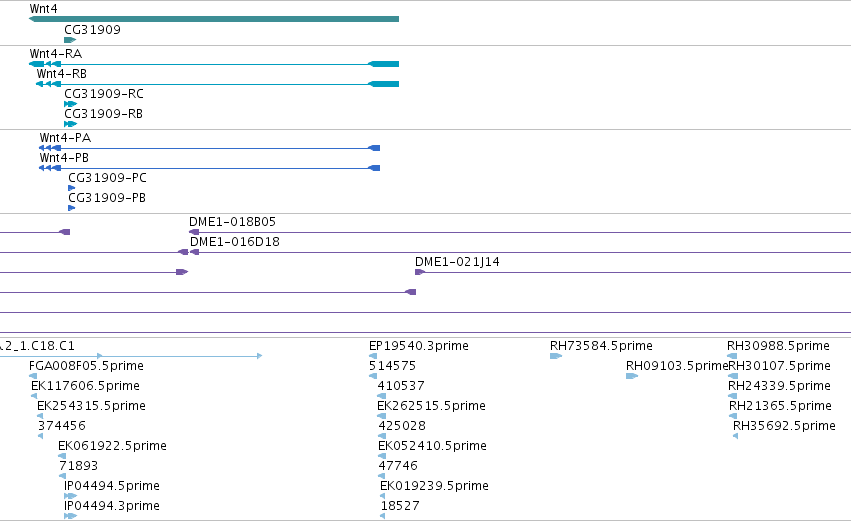The height and width of the screenshot is (521, 851).
Task: Open the CG31909-PB label
Action: point(107,198)
